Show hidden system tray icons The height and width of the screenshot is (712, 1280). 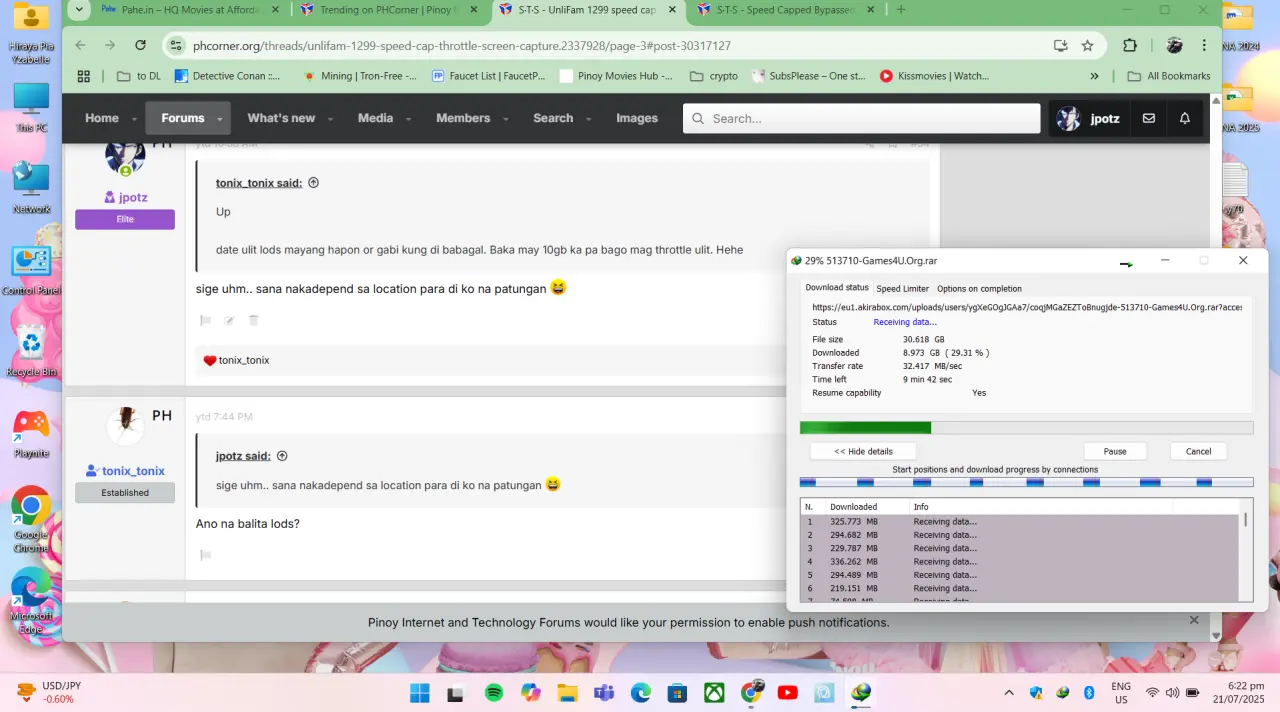(1008, 692)
